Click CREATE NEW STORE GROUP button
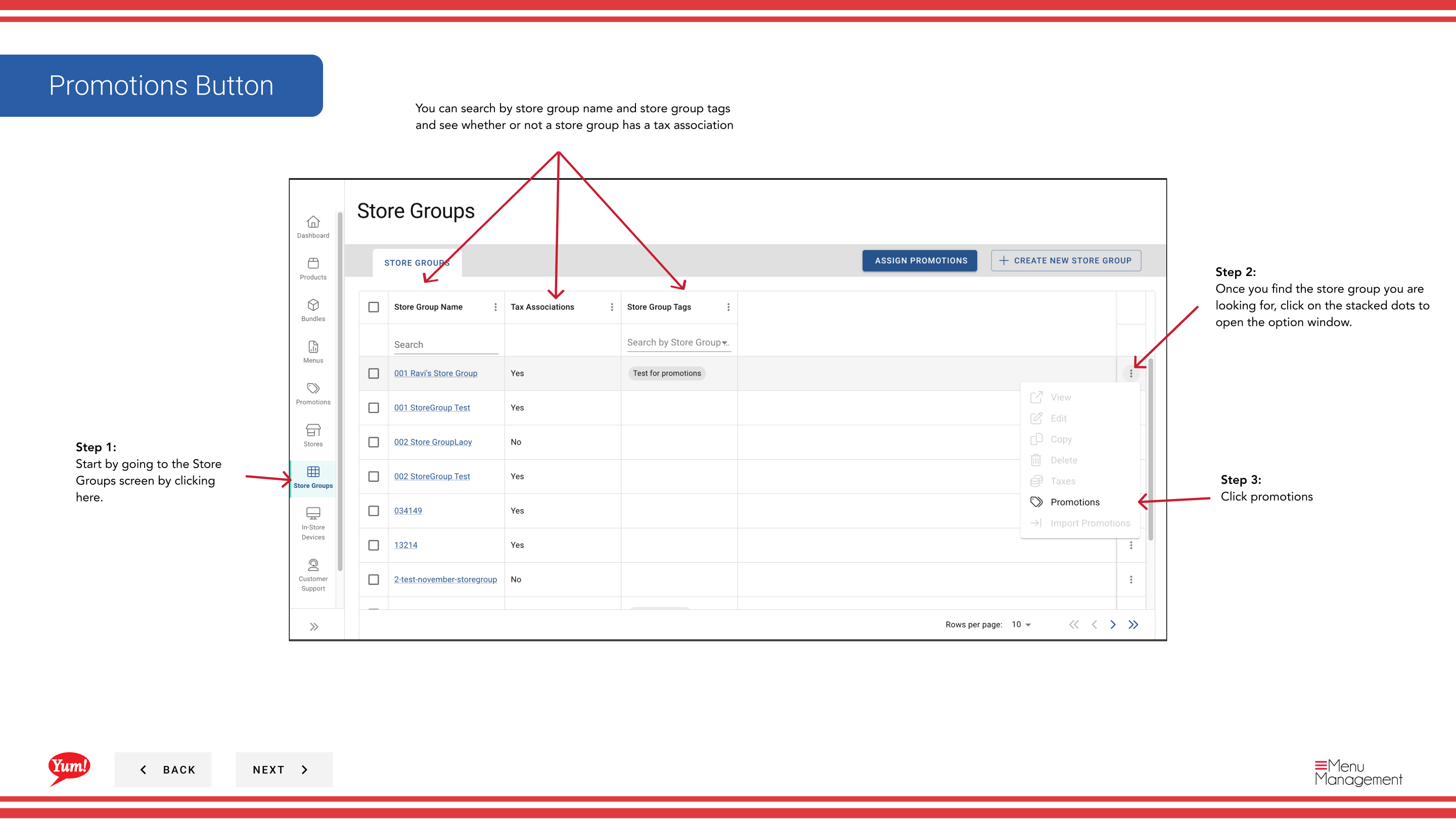Image resolution: width=1456 pixels, height=819 pixels. (1066, 260)
